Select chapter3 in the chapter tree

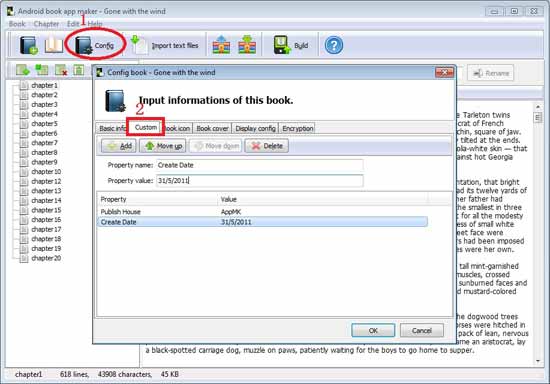44,105
